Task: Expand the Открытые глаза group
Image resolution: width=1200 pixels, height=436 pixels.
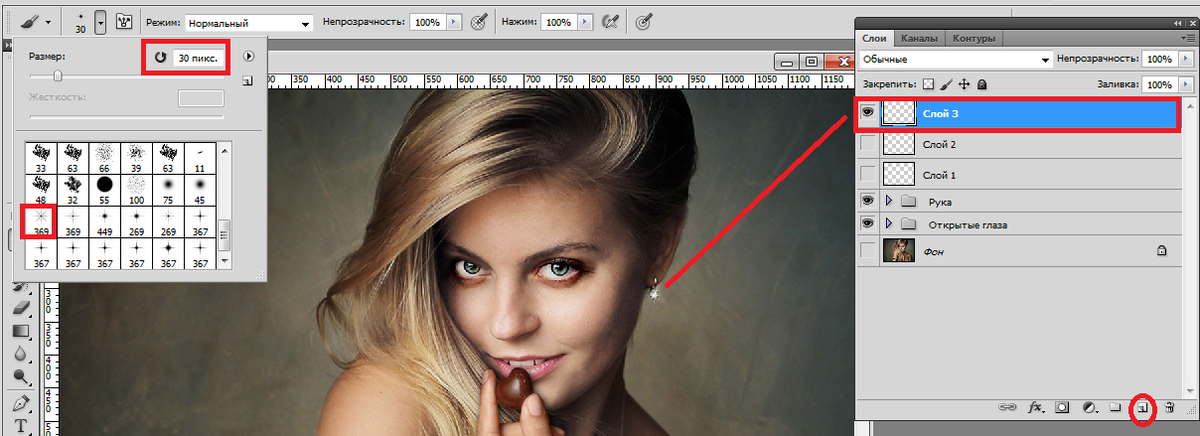Action: pyautogui.click(x=888, y=225)
